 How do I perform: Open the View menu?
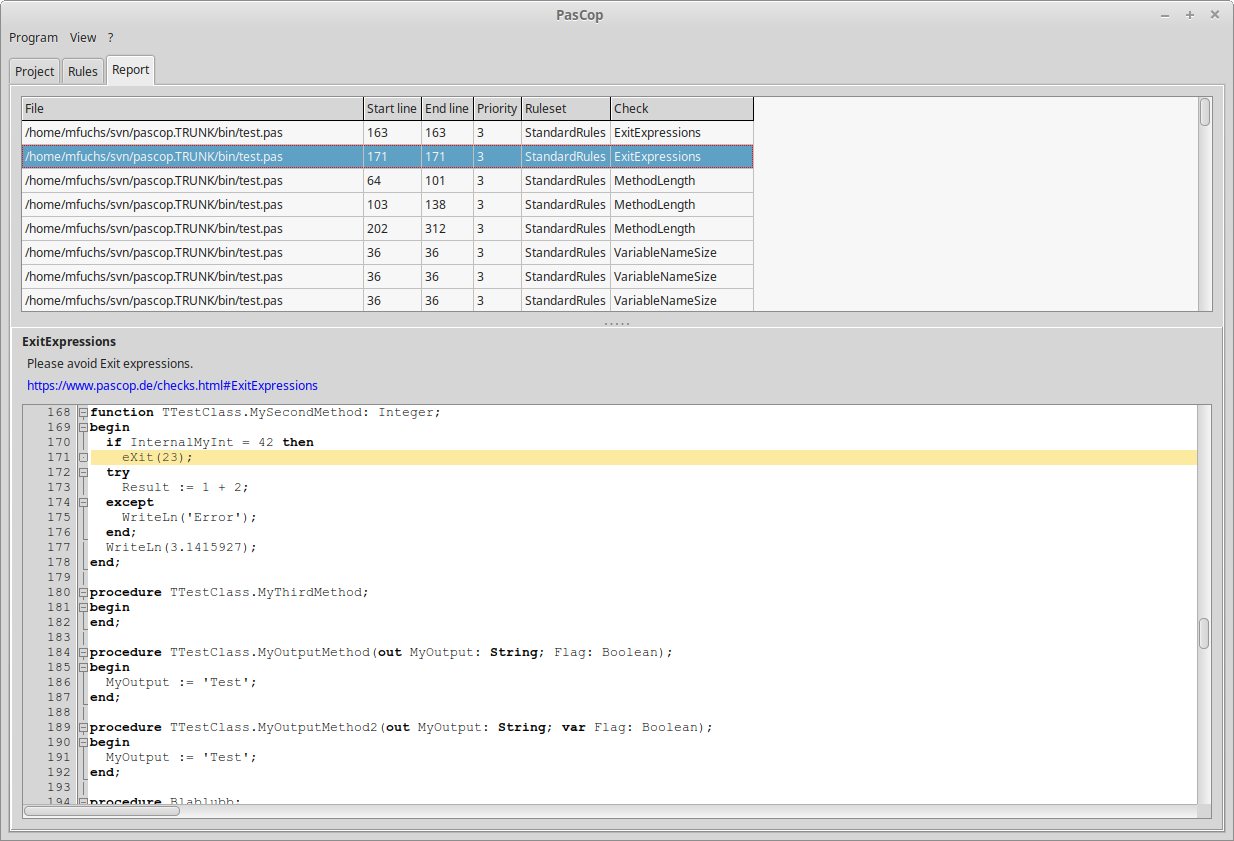point(83,38)
